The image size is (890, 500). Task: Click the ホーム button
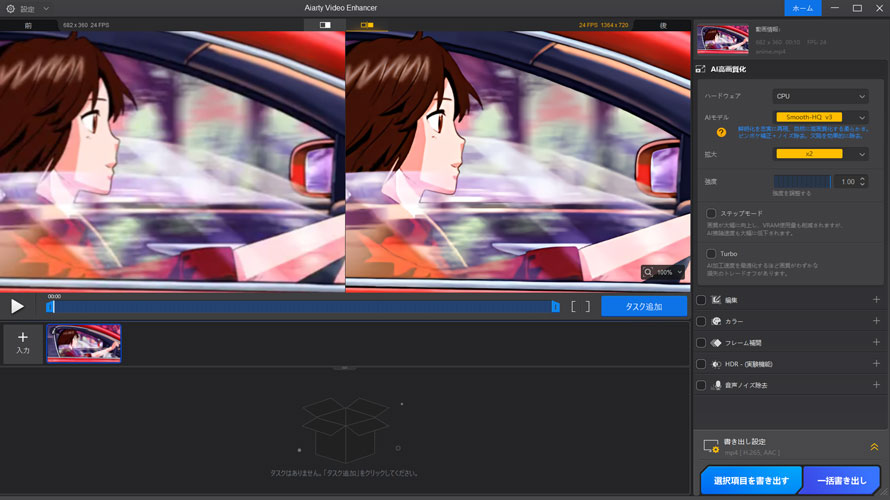pyautogui.click(x=803, y=8)
